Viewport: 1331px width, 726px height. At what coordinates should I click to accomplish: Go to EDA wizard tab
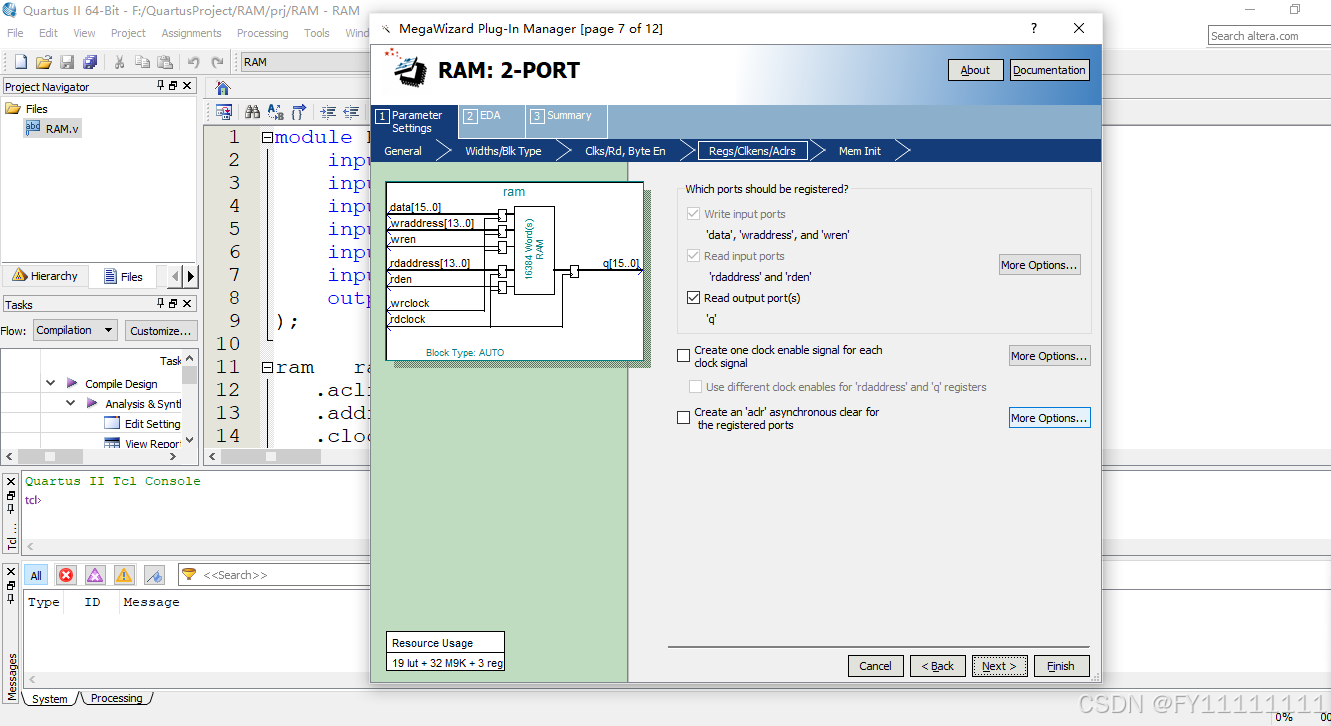tap(491, 121)
